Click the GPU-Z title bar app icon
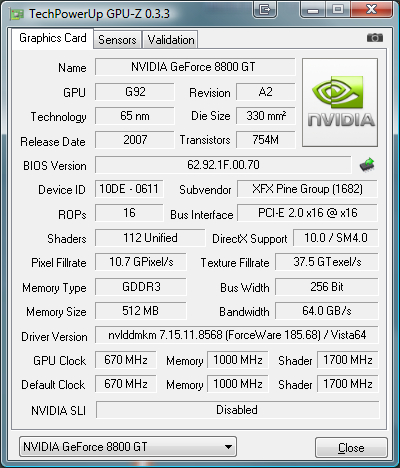The height and width of the screenshot is (468, 400). click(x=17, y=14)
